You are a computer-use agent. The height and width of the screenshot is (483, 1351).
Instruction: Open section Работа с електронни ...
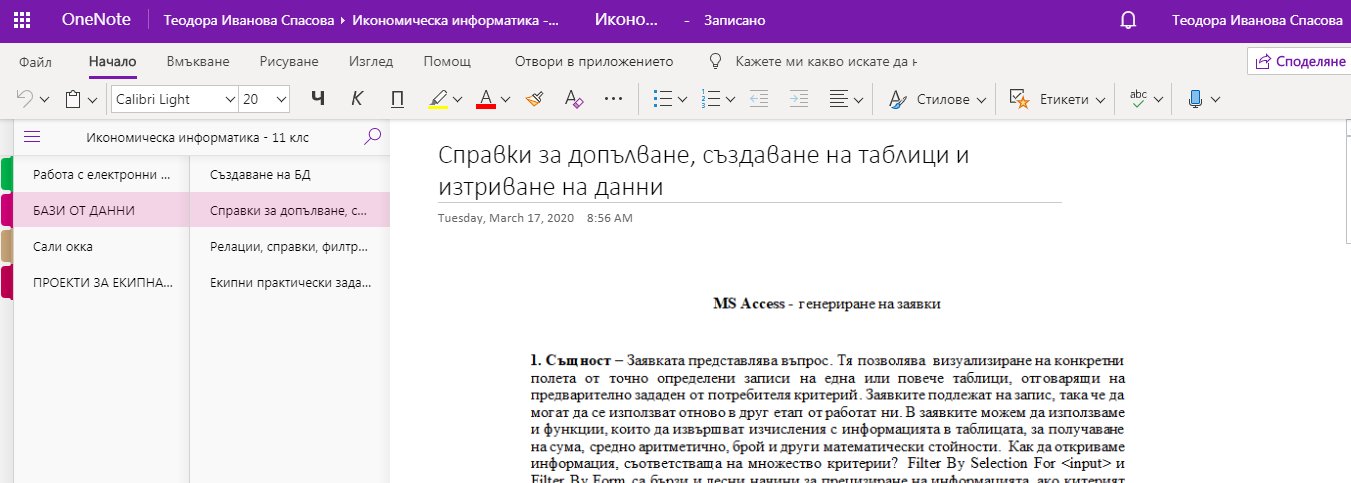tap(102, 174)
